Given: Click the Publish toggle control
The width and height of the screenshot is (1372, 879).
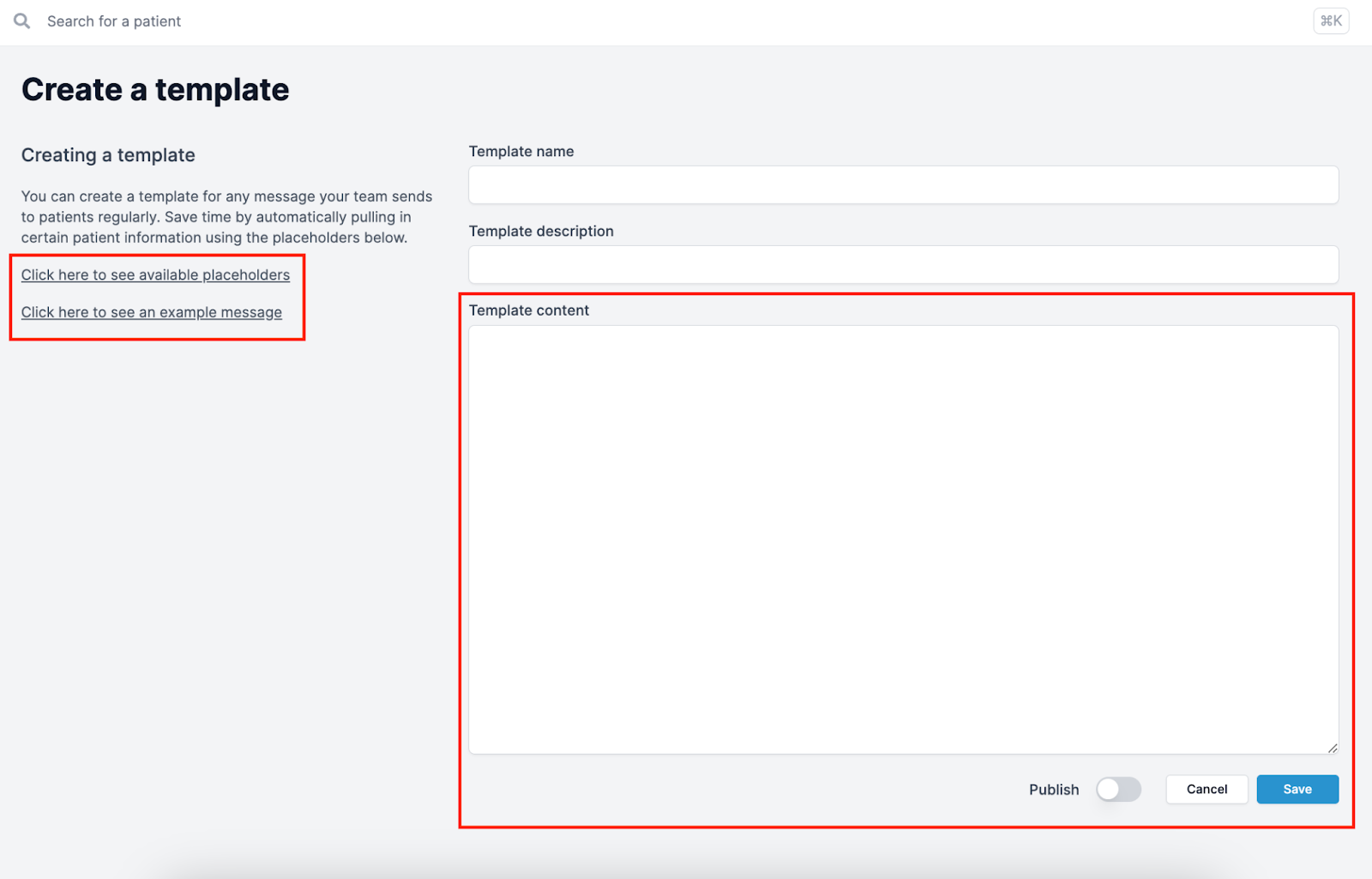Looking at the screenshot, I should tap(1119, 789).
